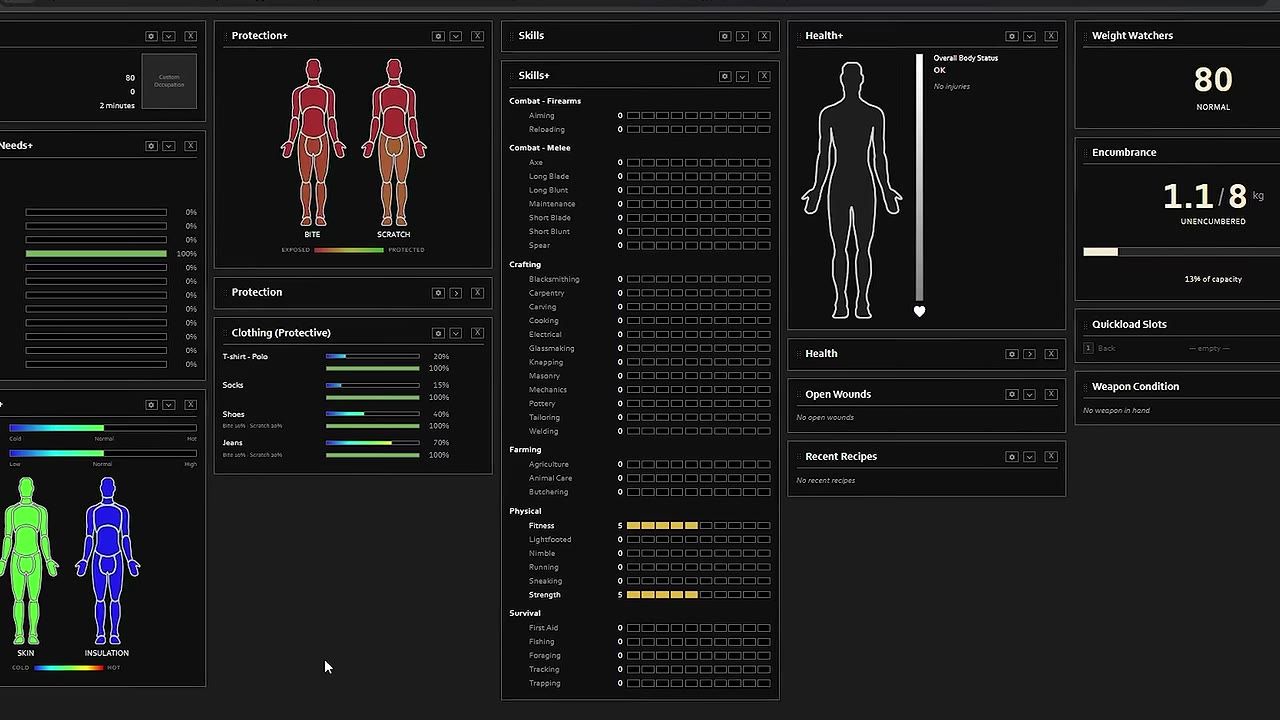Click the Carpentry skill label
Screen dimensions: 1280x720
[547, 294]
